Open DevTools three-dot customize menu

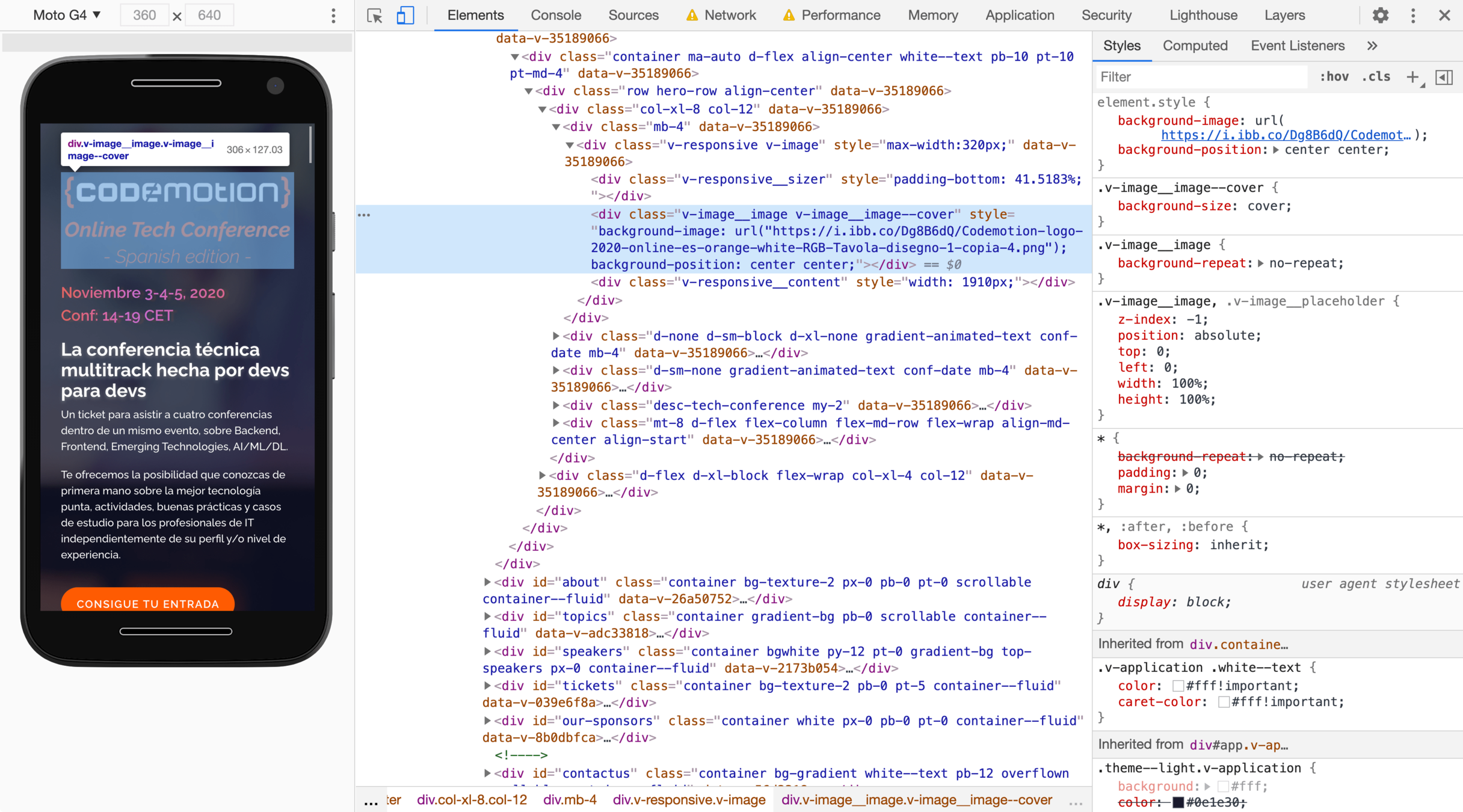pos(1413,16)
